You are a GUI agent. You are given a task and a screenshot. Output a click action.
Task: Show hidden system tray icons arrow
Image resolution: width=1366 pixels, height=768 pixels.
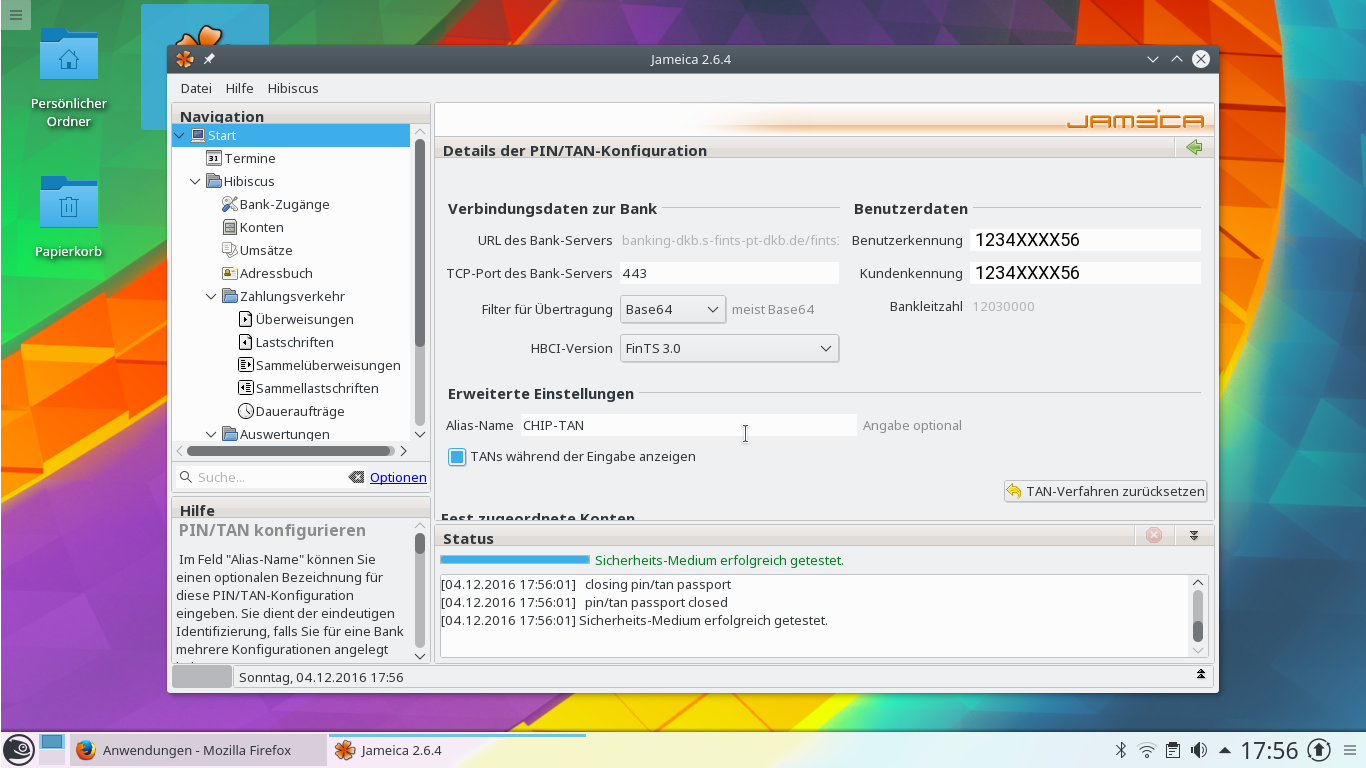(x=1225, y=750)
